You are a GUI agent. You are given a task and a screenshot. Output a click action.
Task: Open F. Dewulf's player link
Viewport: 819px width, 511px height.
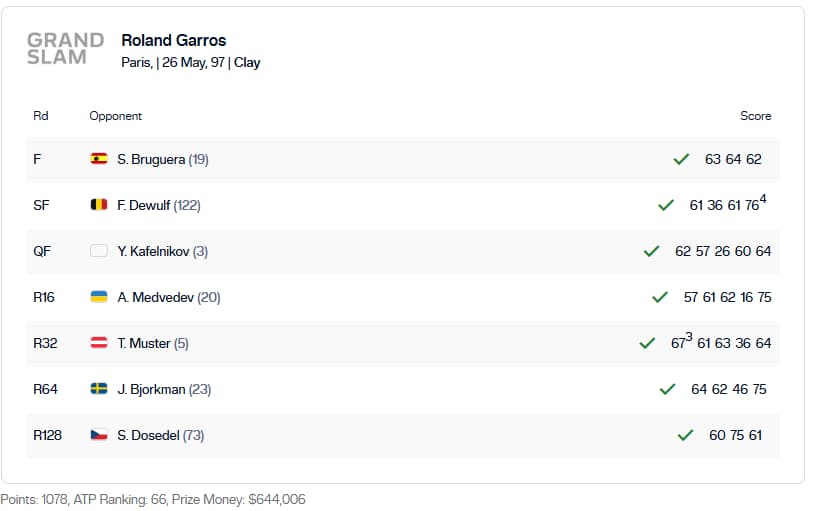pyautogui.click(x=144, y=205)
